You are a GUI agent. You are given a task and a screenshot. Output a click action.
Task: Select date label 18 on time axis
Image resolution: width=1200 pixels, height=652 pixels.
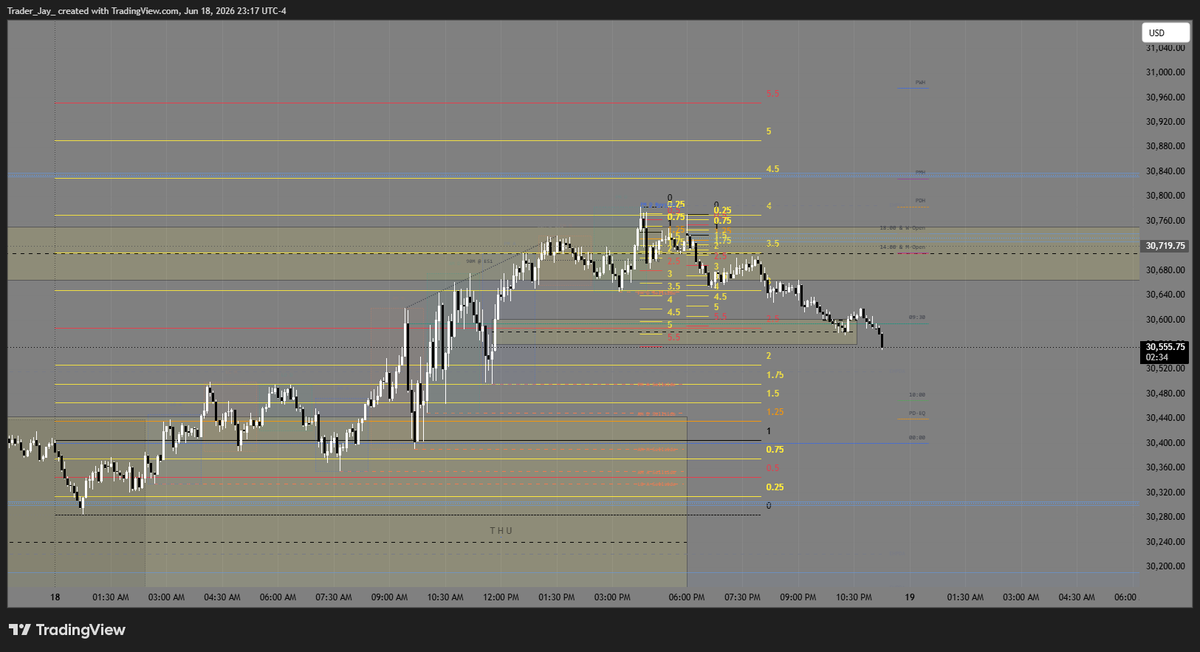pos(55,597)
